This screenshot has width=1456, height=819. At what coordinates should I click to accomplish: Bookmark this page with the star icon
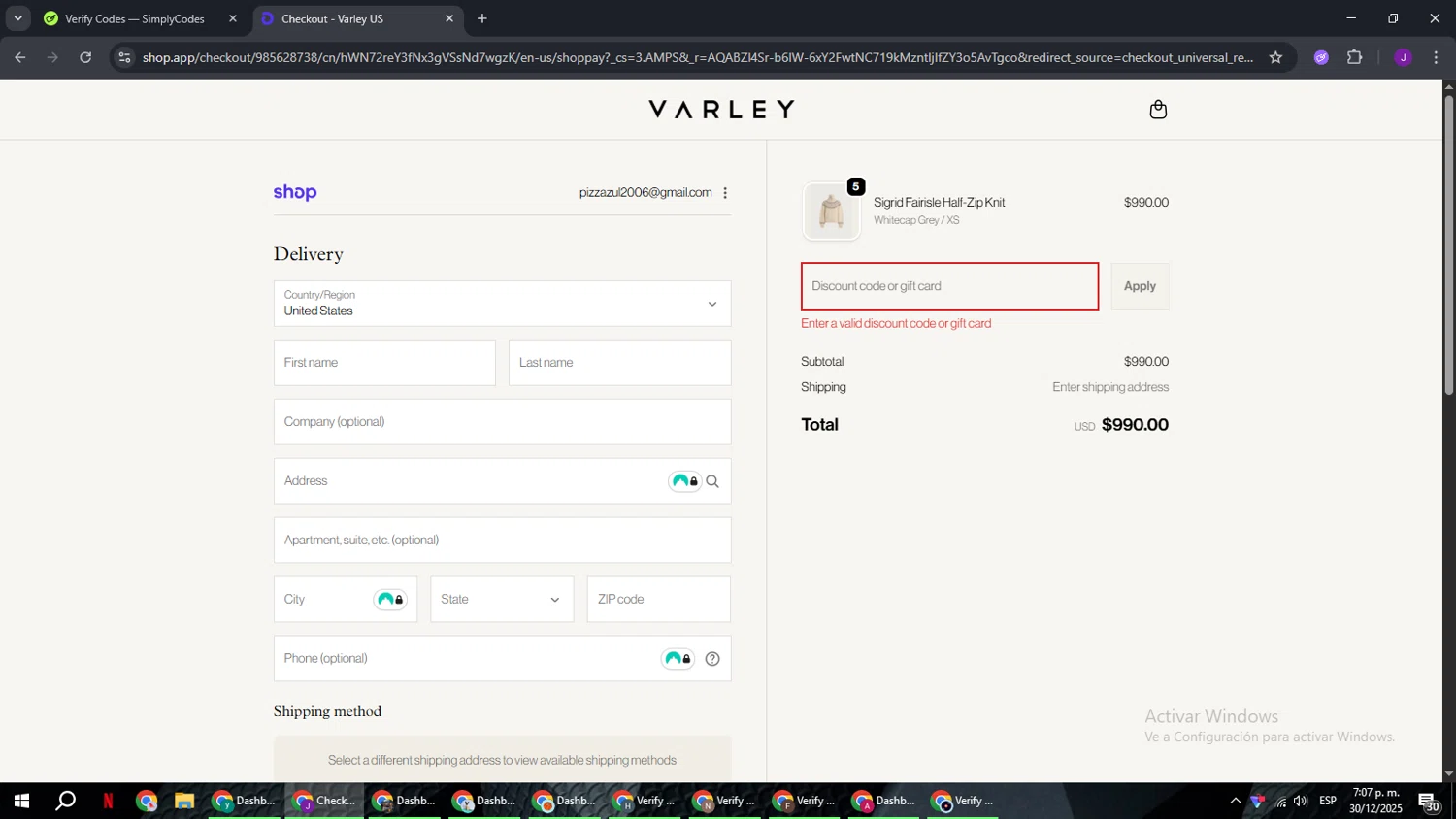tap(1275, 57)
